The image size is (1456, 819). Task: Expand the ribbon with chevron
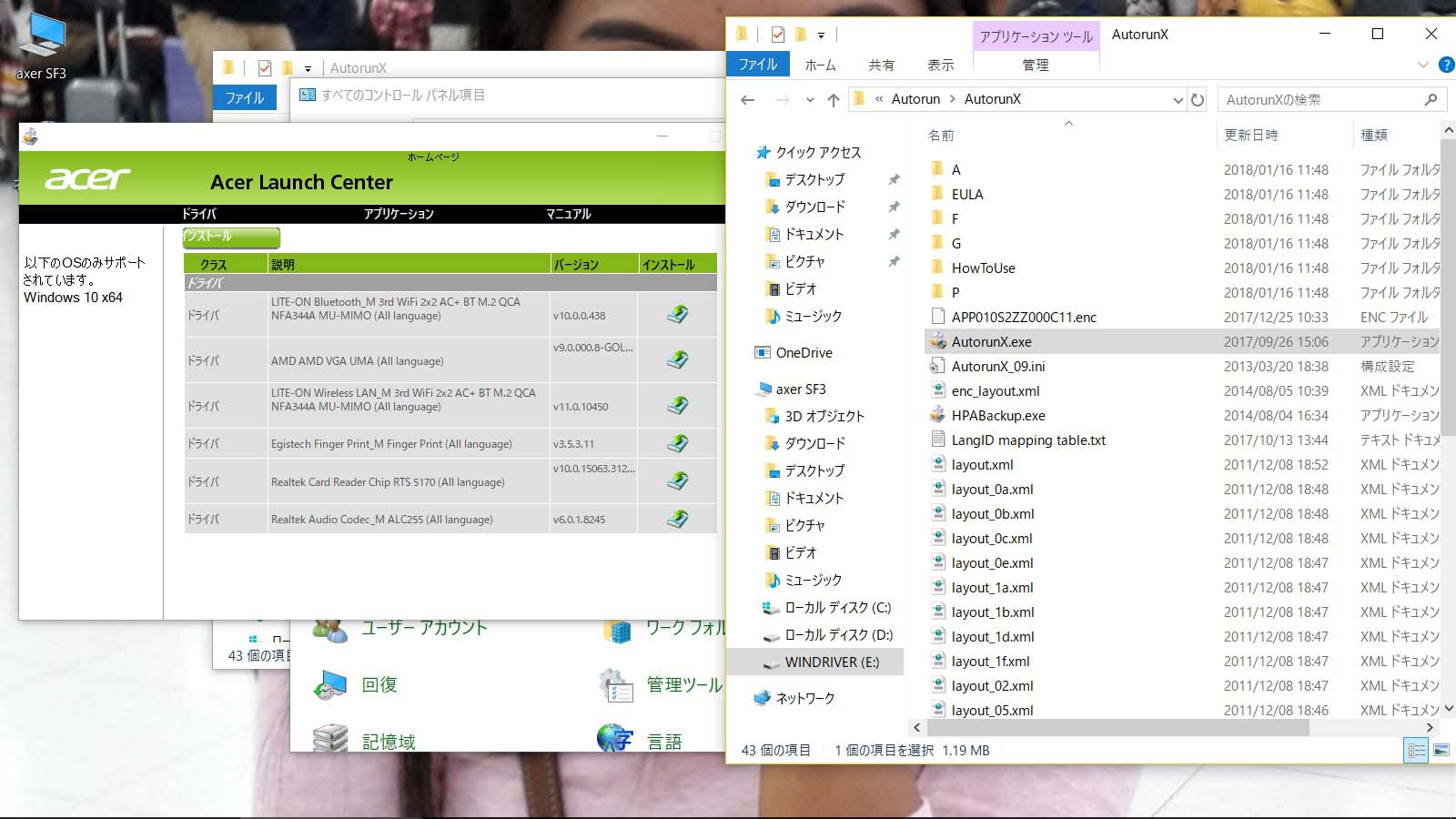[1422, 65]
